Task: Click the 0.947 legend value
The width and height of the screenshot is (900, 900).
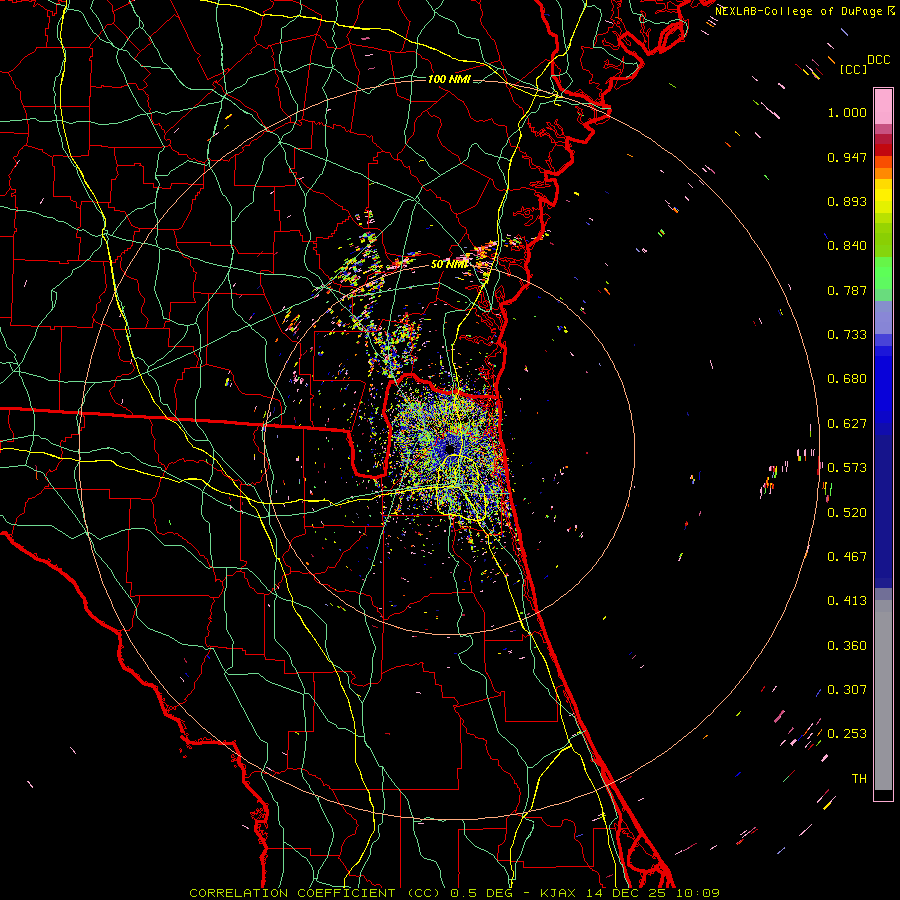Action: [x=847, y=157]
